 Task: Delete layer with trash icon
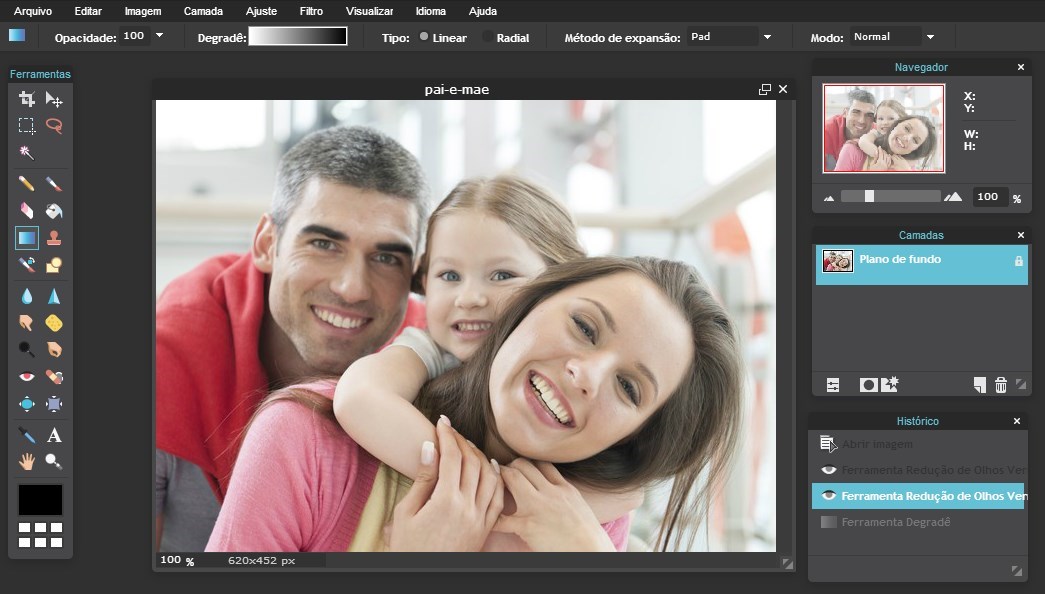pos(1000,385)
